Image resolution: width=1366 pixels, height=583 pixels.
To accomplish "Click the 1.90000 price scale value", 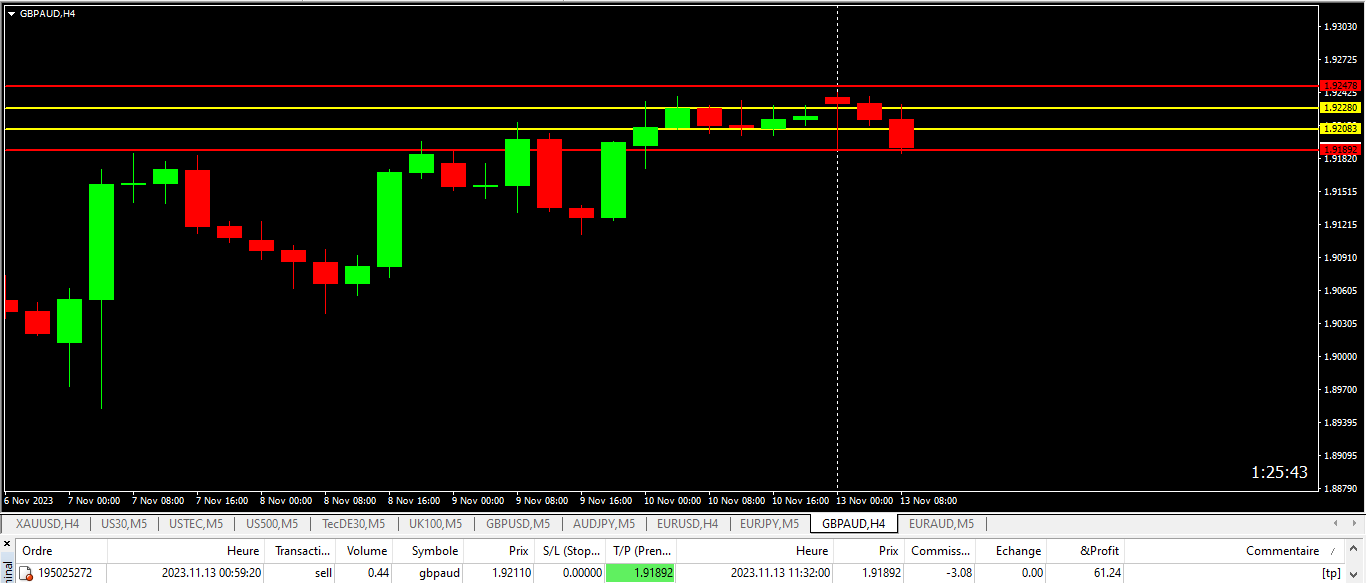I will tap(1340, 356).
